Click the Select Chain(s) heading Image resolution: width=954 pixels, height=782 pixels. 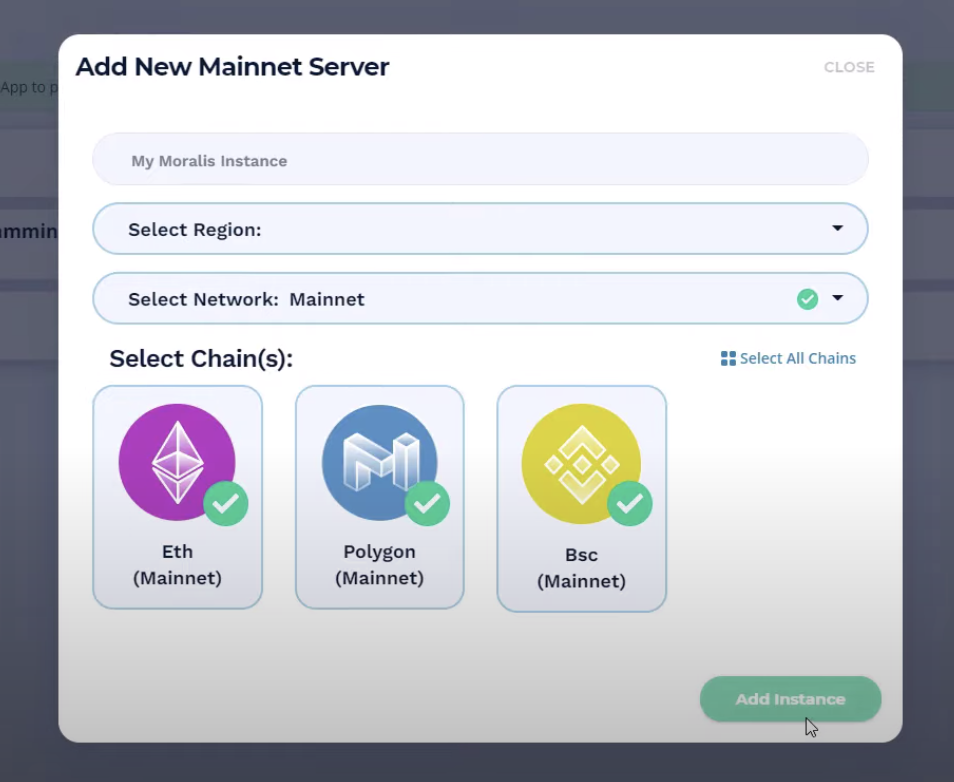[x=201, y=358]
